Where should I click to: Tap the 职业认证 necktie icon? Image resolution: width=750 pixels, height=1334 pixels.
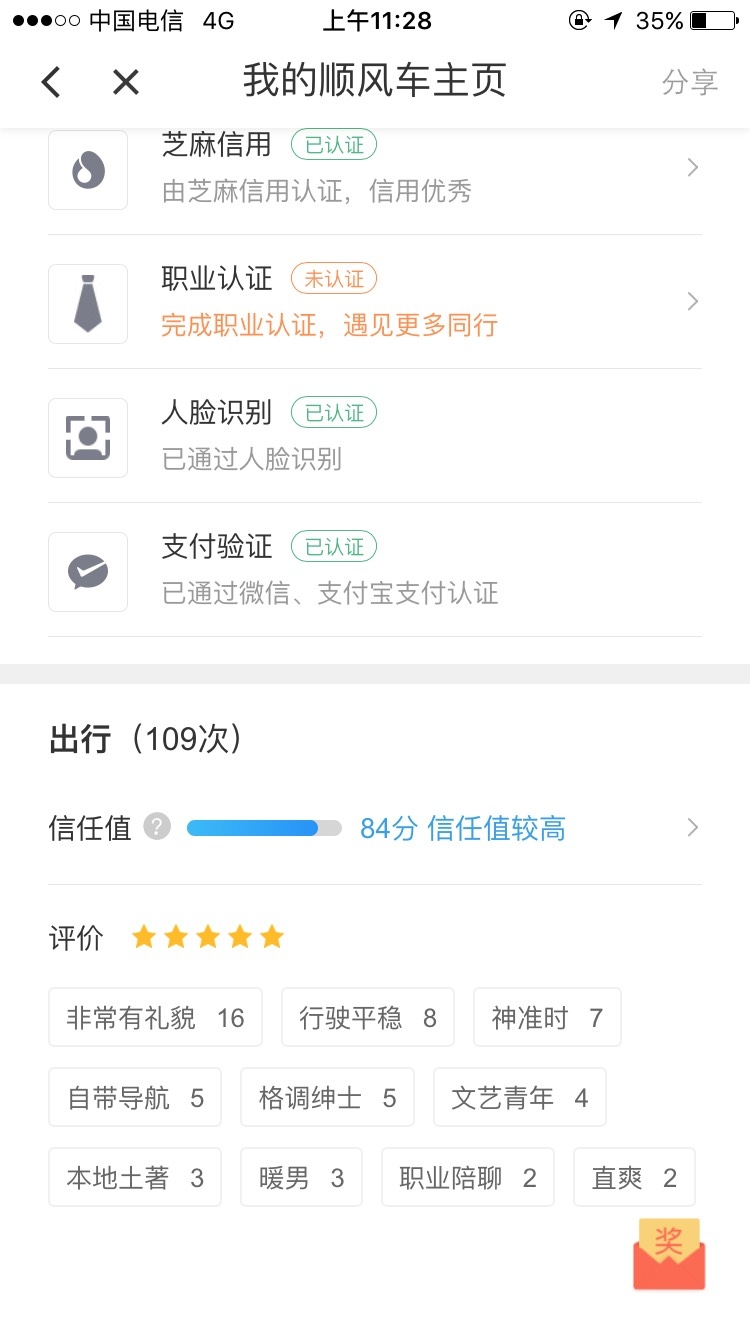(88, 303)
